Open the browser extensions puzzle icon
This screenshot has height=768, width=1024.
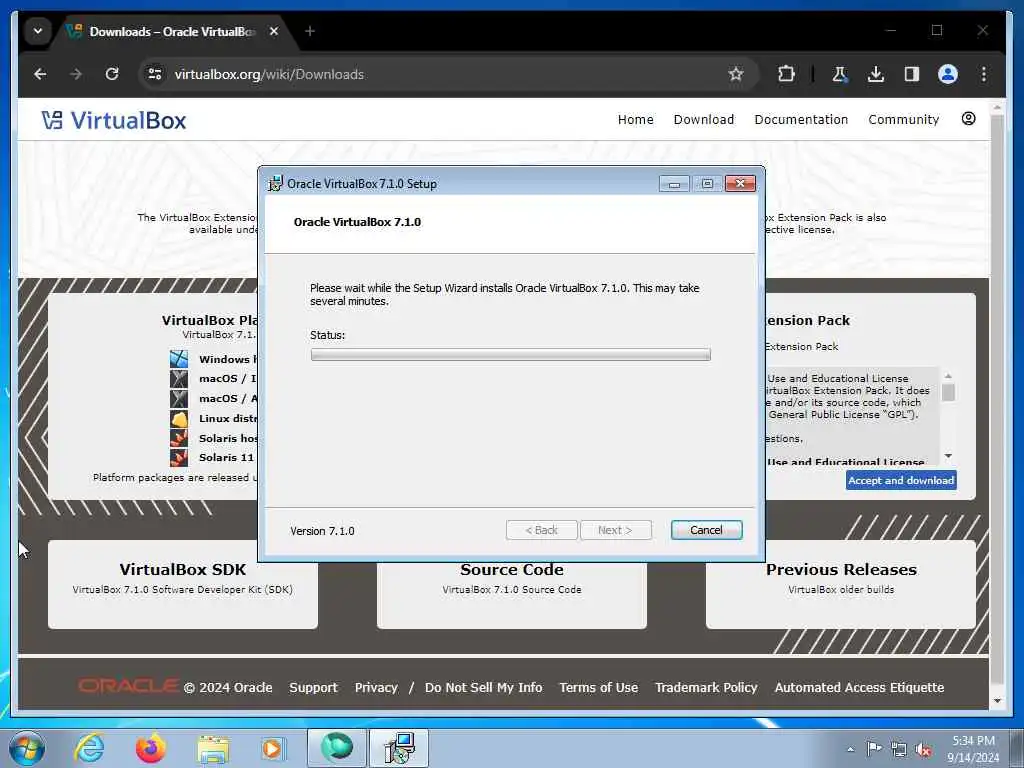(x=786, y=74)
